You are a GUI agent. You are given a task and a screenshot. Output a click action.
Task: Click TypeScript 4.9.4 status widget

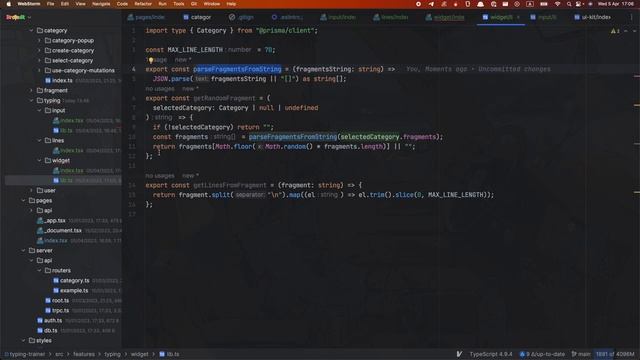click(491, 354)
